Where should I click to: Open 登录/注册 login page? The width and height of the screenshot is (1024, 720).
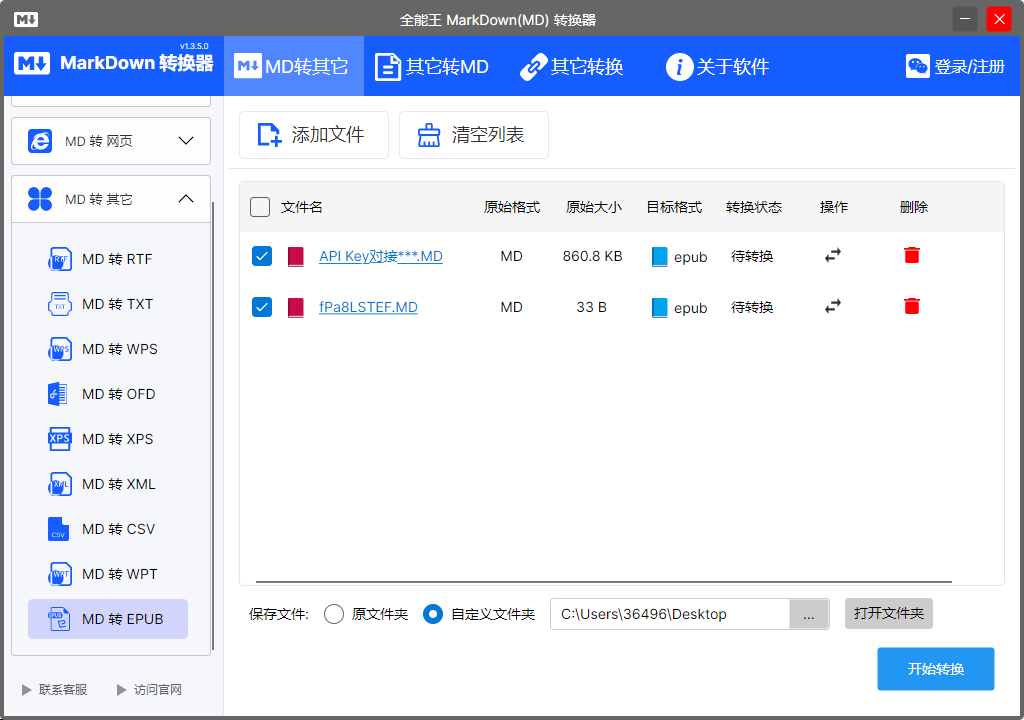click(x=955, y=66)
